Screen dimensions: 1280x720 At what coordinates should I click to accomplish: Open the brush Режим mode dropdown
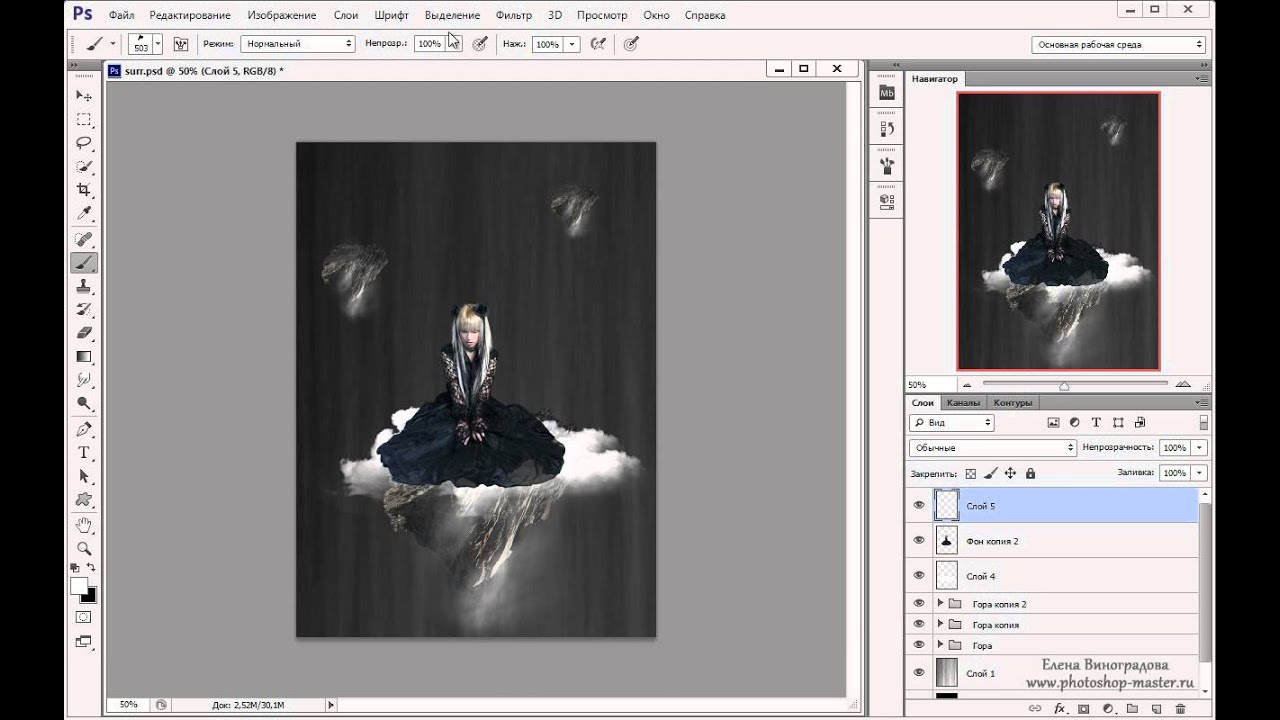pos(297,44)
